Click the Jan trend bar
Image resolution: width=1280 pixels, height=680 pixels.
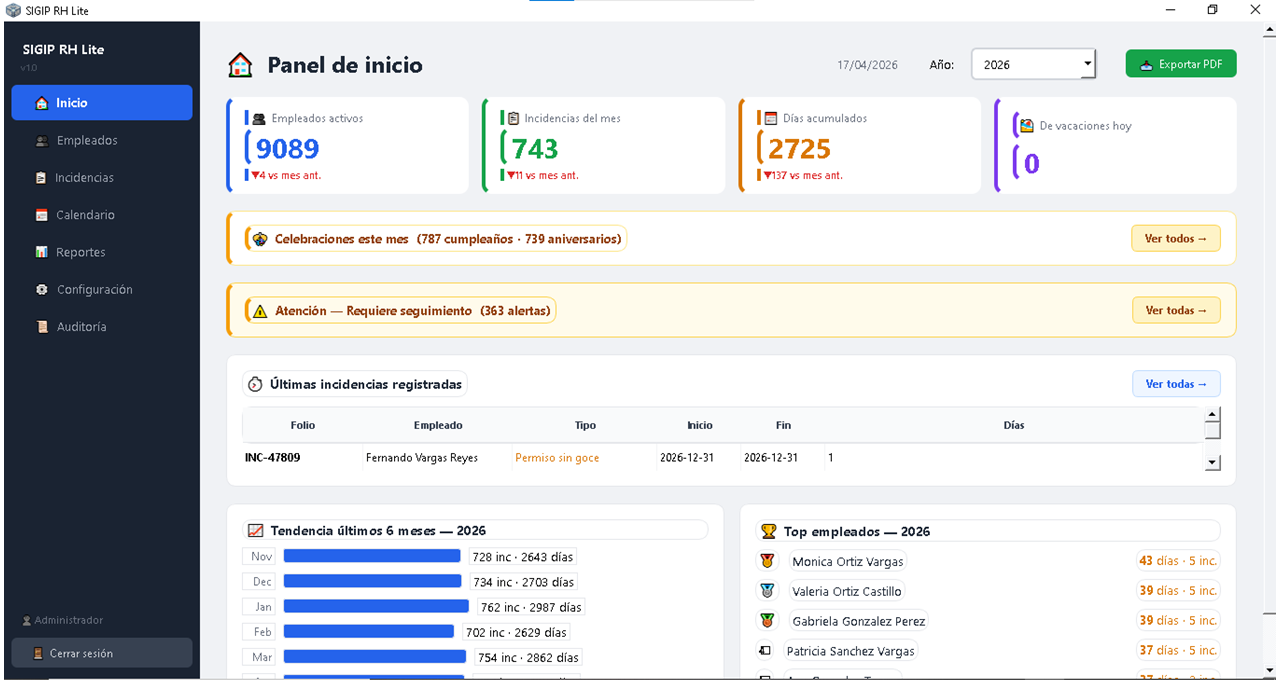coord(376,606)
